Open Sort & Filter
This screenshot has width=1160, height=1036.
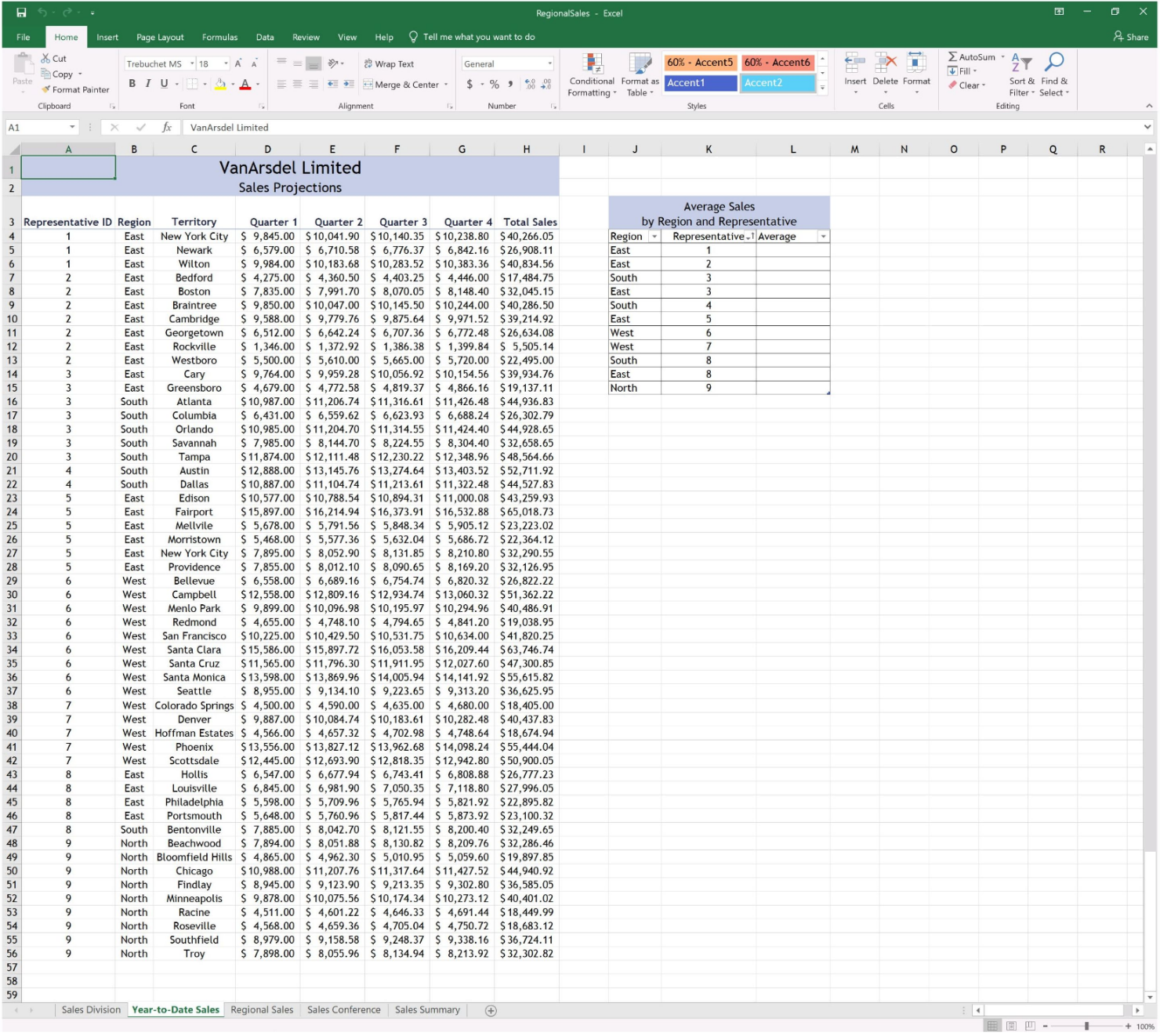[x=1021, y=75]
